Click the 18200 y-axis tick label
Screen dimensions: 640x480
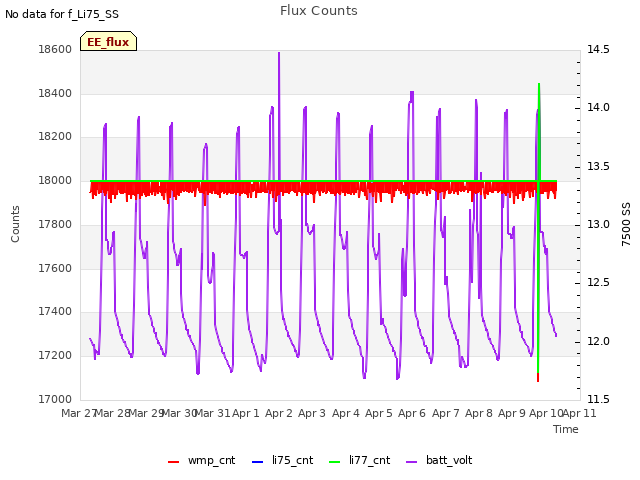pos(55,136)
